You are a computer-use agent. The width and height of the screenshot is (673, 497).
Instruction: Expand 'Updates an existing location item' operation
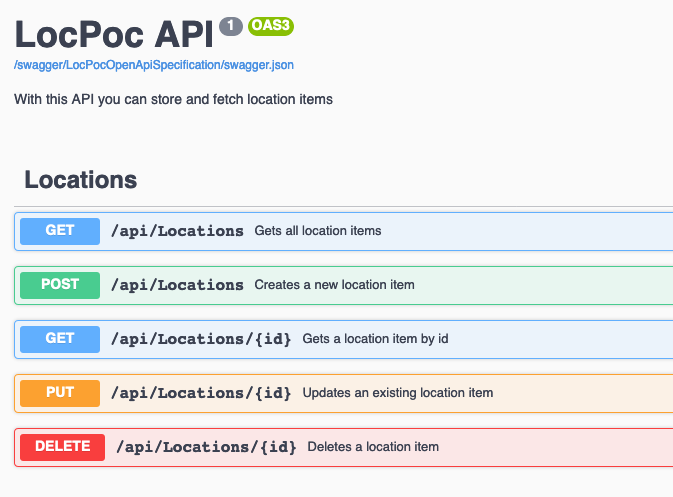(x=397, y=393)
